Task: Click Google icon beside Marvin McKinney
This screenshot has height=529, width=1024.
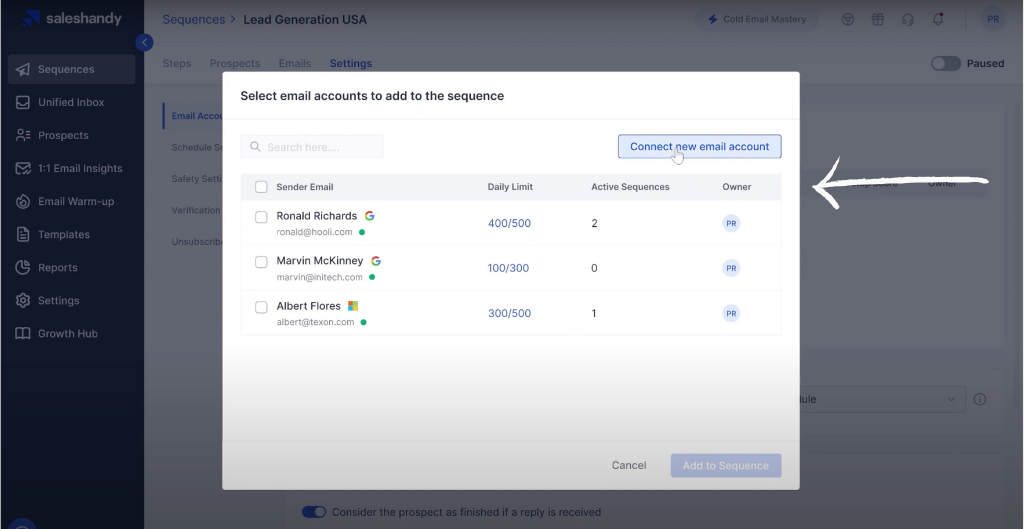Action: (376, 261)
